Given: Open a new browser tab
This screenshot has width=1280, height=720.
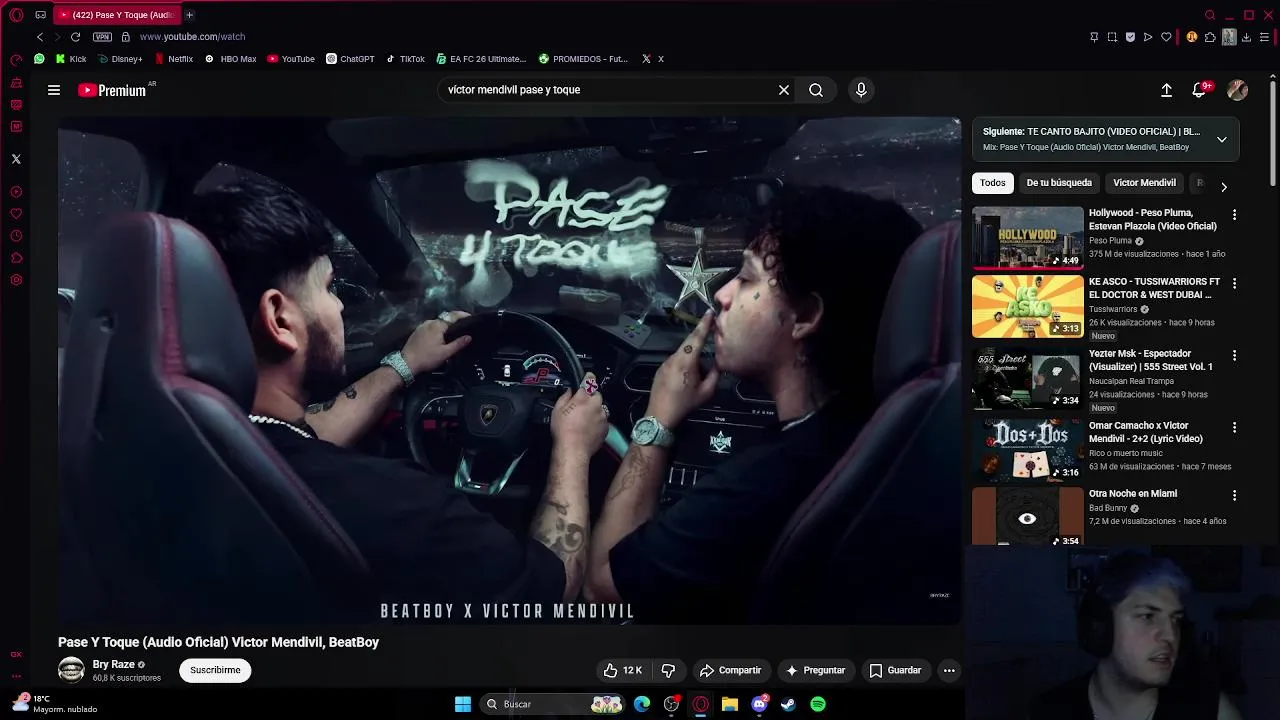Looking at the screenshot, I should click(x=189, y=15).
